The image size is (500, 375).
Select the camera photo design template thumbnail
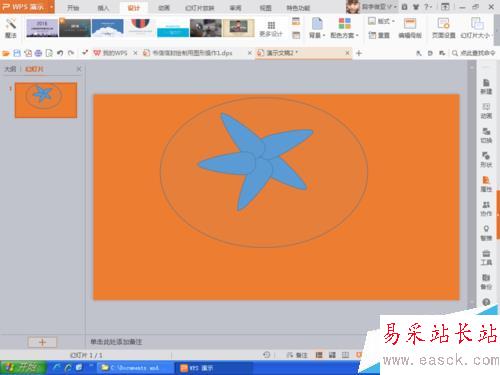click(206, 28)
